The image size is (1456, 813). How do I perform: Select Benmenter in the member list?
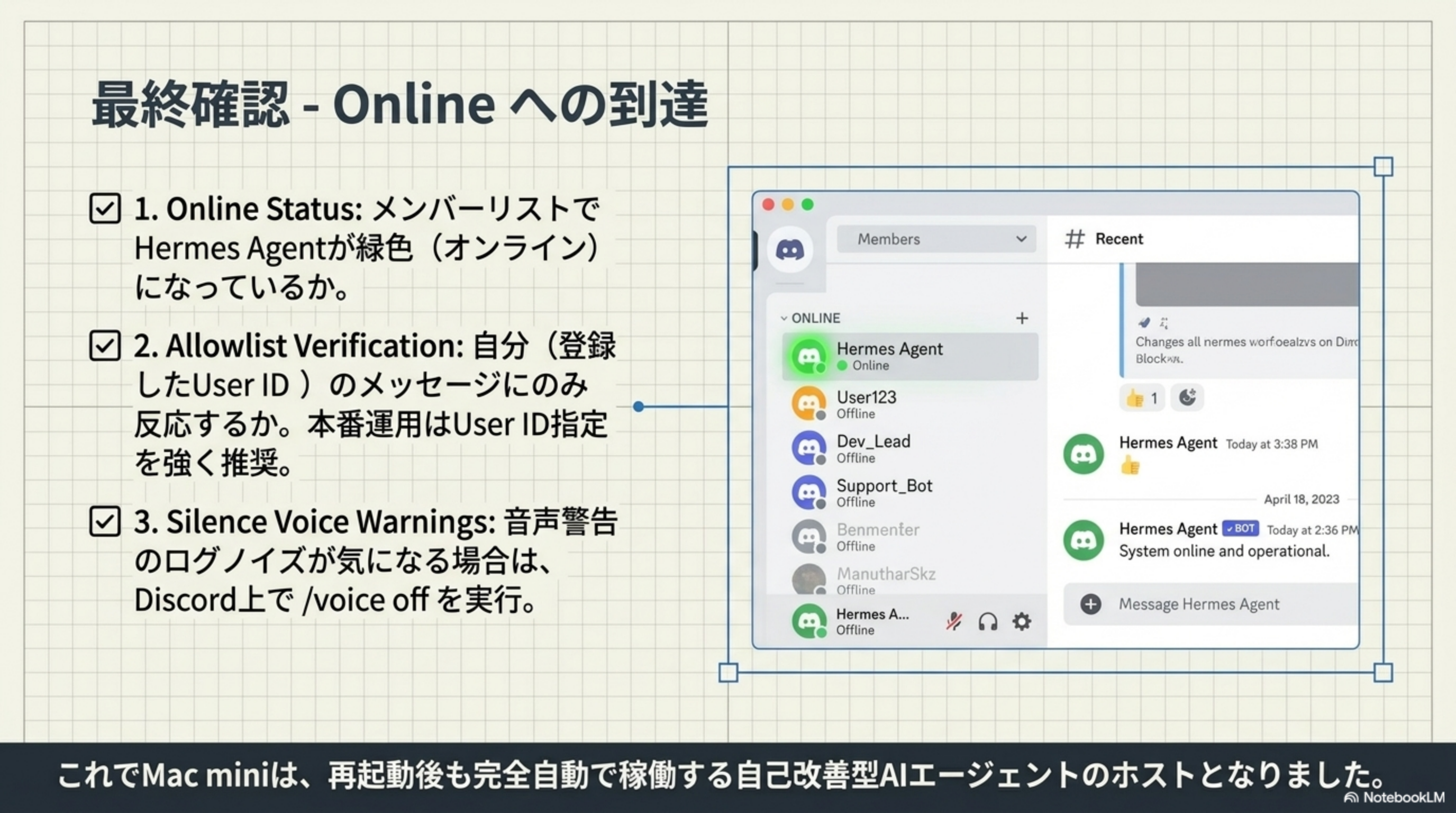pos(910,537)
